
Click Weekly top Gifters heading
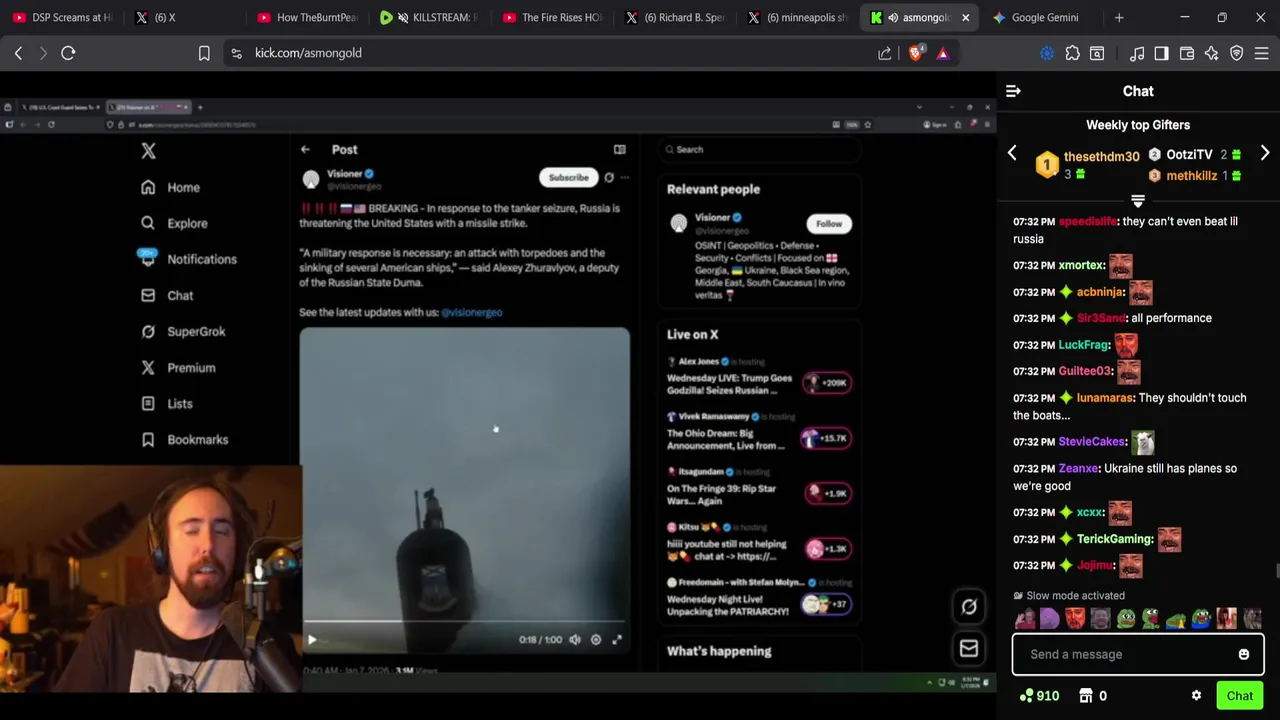tap(1138, 125)
